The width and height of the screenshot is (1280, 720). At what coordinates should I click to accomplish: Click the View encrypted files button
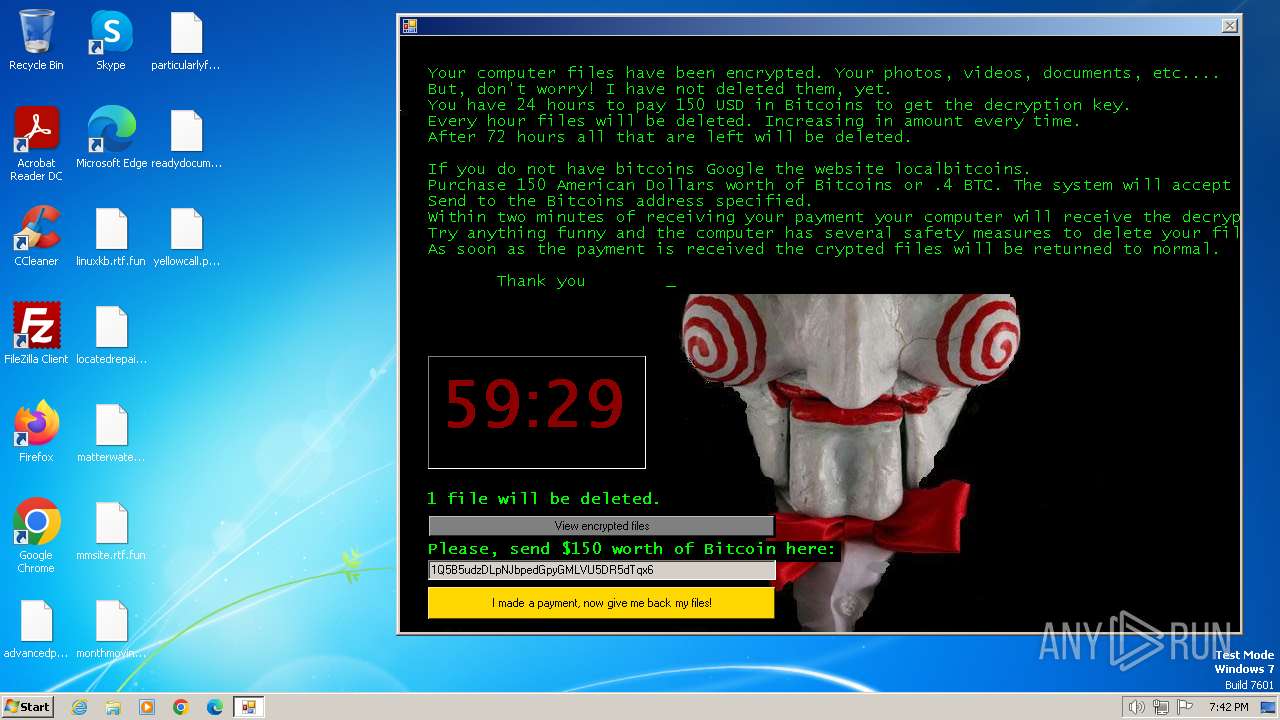601,526
